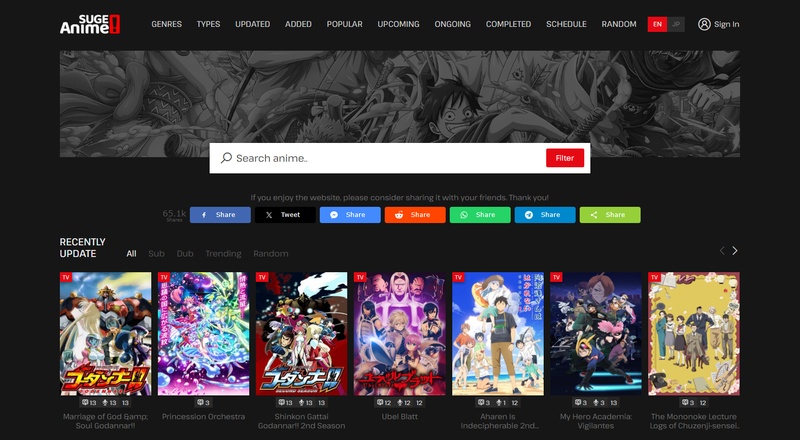The image size is (800, 440).
Task: Open the SCHEDULE page
Action: point(566,24)
